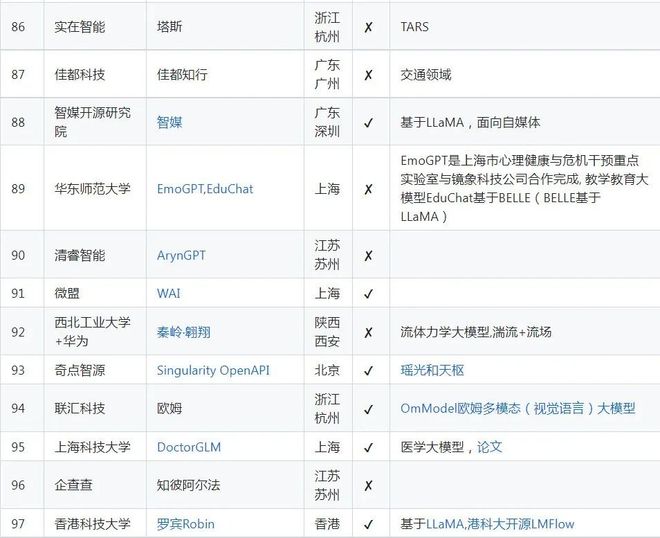
Task: Select row number 93
Action: pos(18,370)
